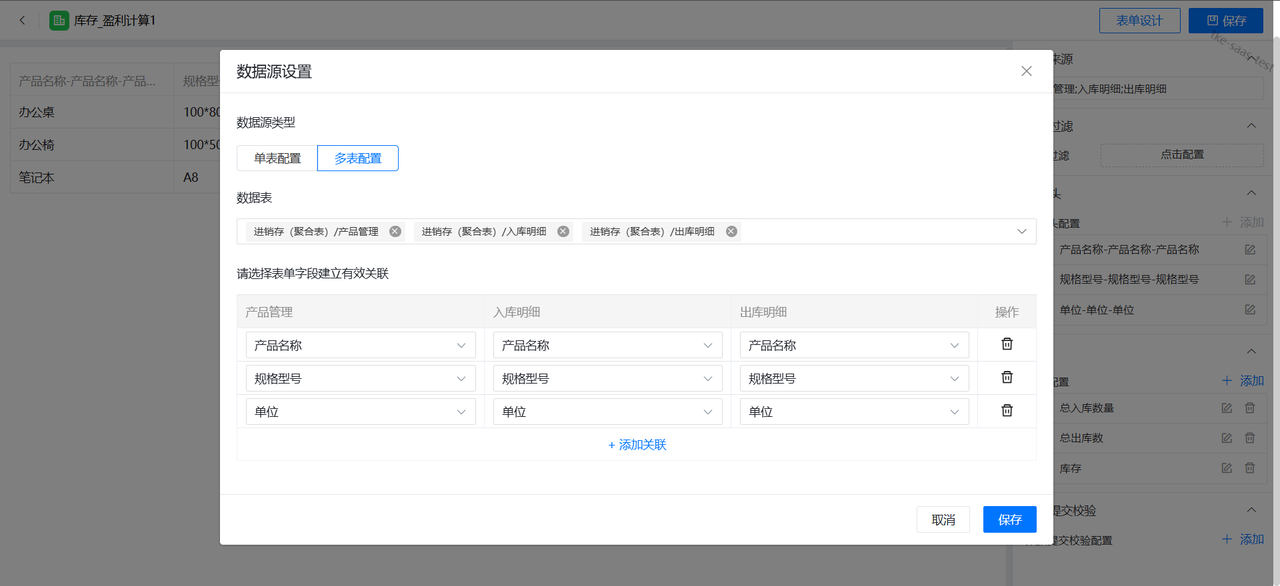Click the back arrow in header
The width and height of the screenshot is (1280, 586).
click(x=23, y=20)
